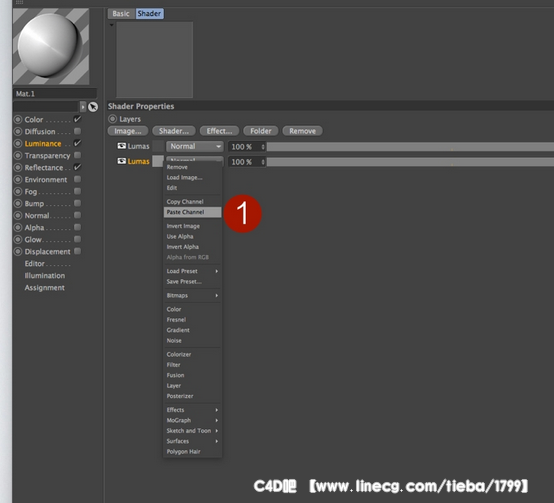Choose Copy Channel from context menu
This screenshot has width=554, height=503.
(x=192, y=202)
